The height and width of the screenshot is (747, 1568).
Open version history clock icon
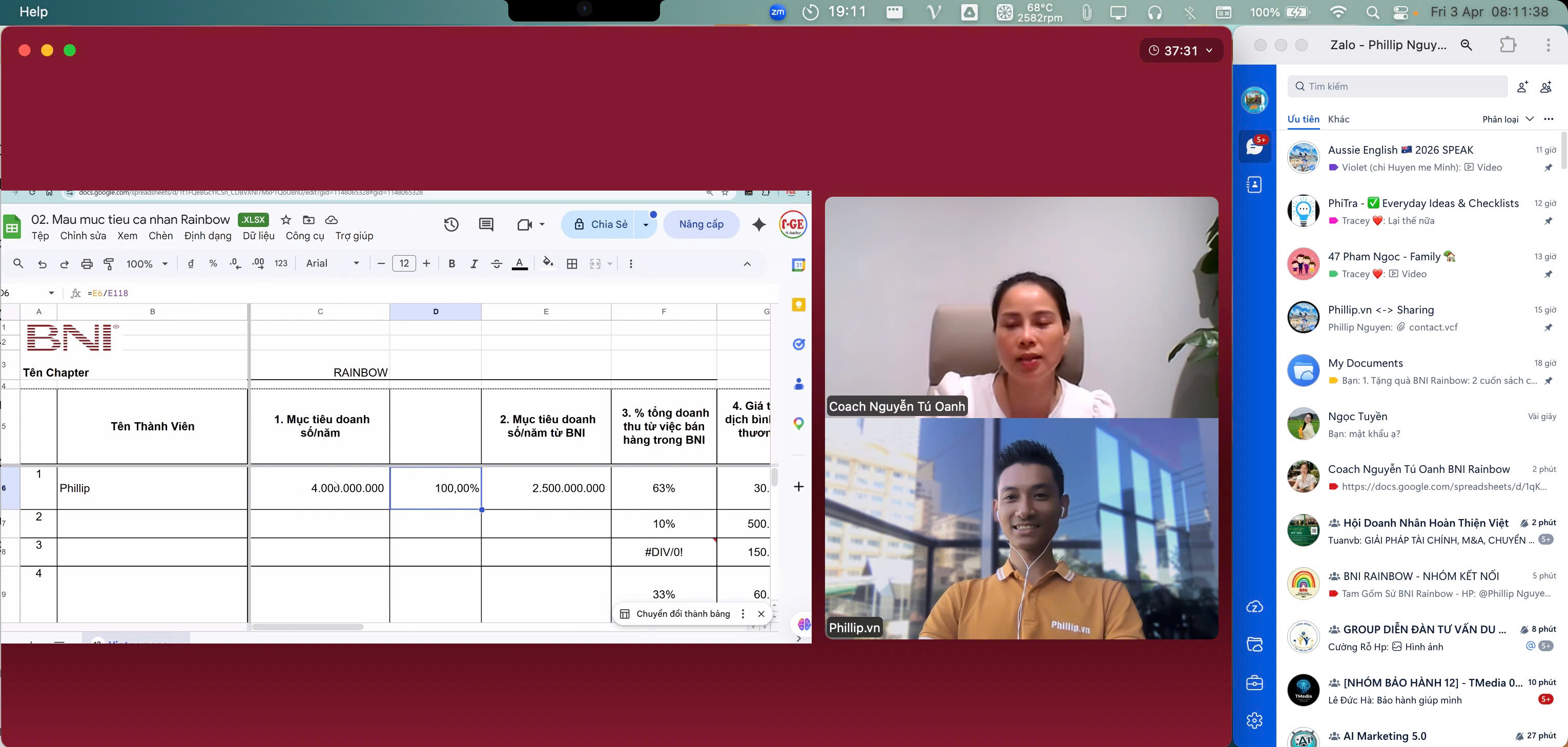[451, 224]
